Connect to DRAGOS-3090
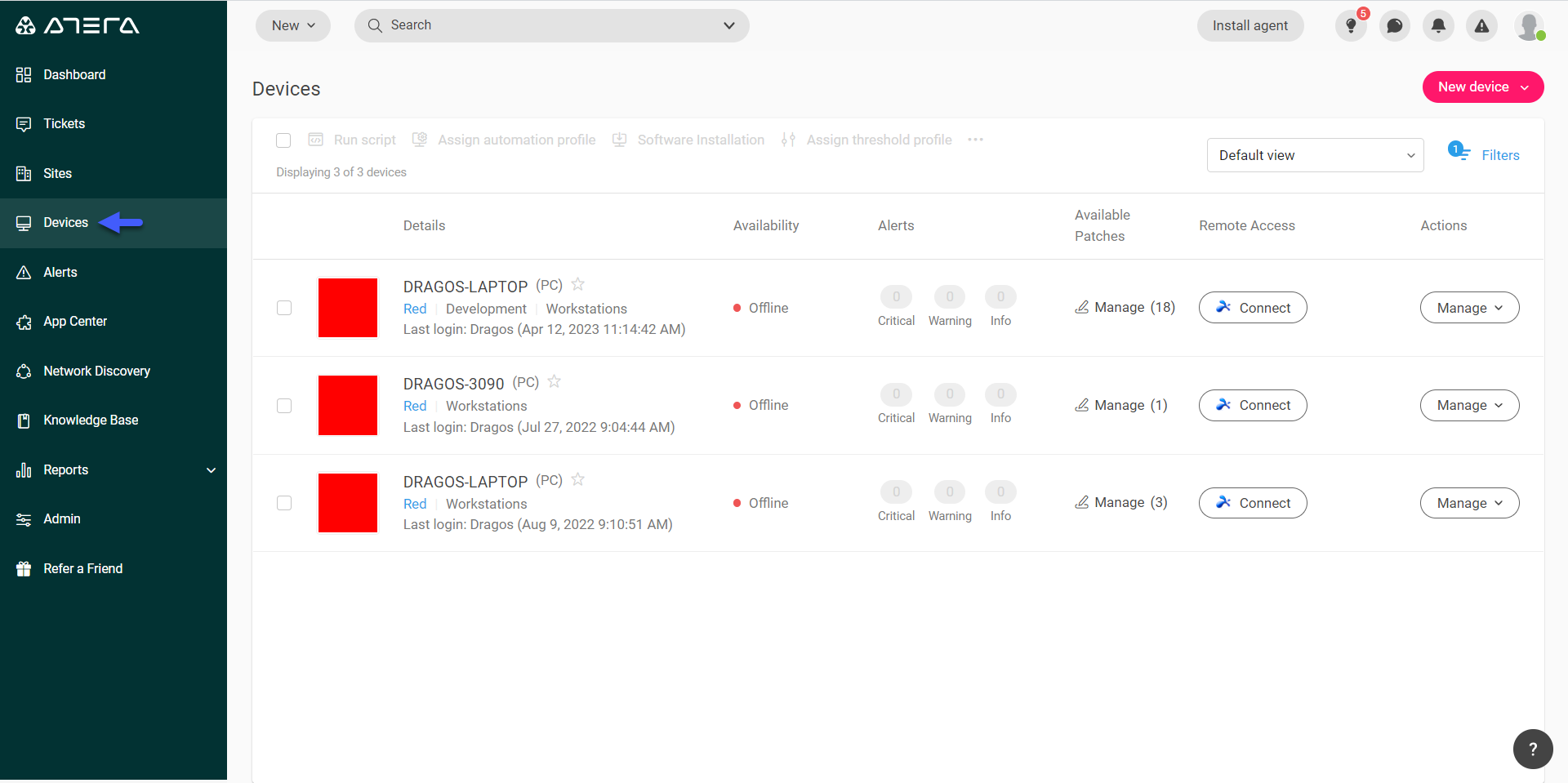 click(x=1252, y=405)
